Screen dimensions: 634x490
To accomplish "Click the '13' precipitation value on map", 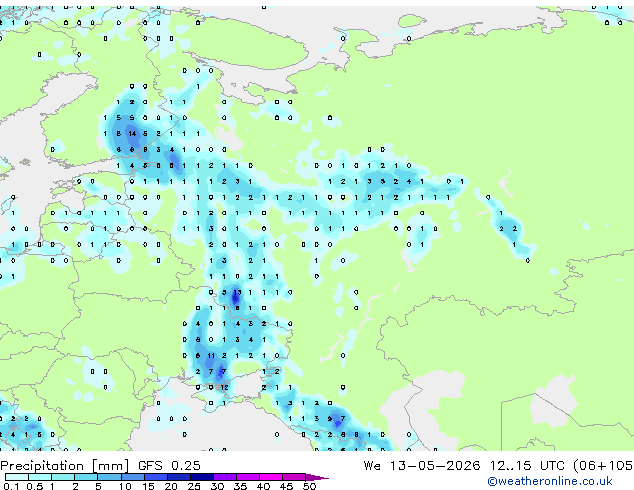I will click(x=237, y=292).
